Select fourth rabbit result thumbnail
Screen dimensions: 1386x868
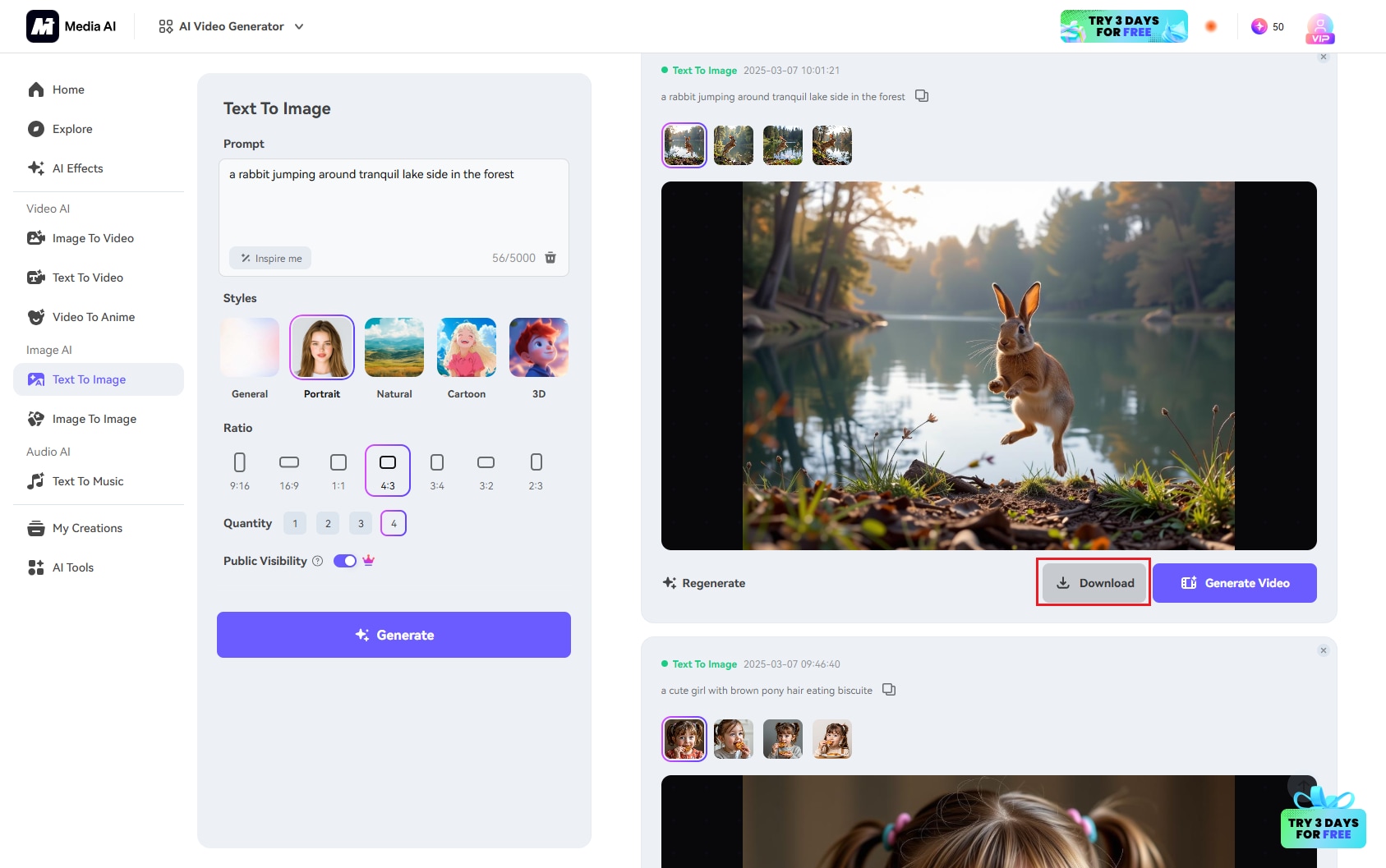(x=832, y=145)
